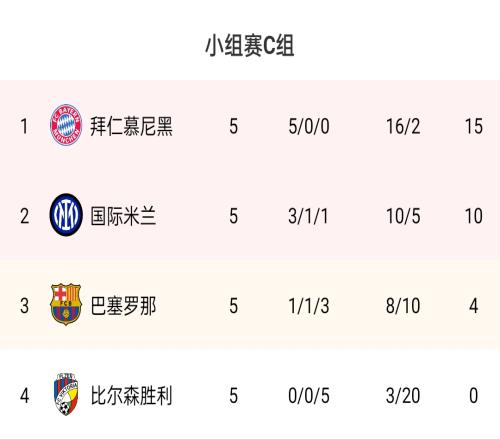Click Inter's 3/1/1 record
This screenshot has width=500, height=440.
pyautogui.click(x=308, y=216)
